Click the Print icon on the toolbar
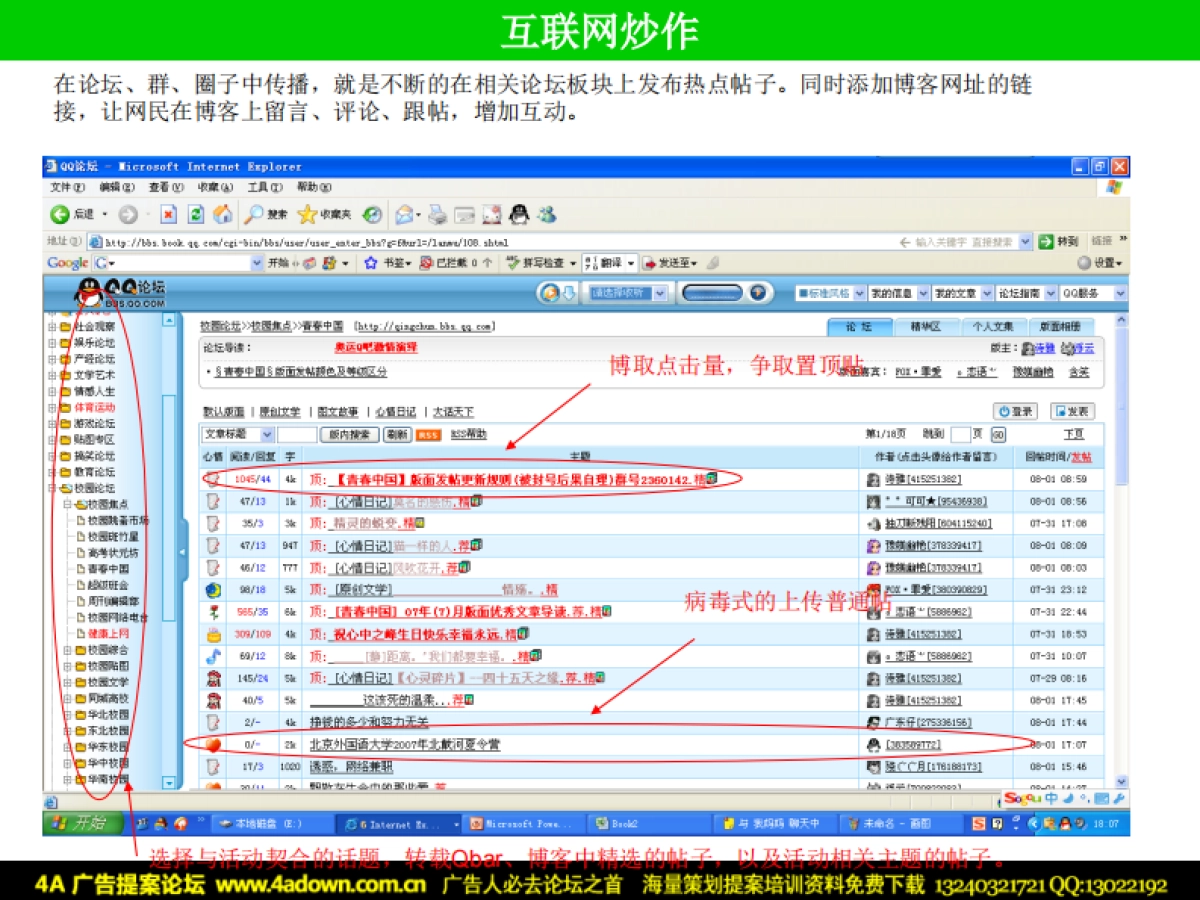Screen dimensions: 1200x900 pyautogui.click(x=438, y=214)
